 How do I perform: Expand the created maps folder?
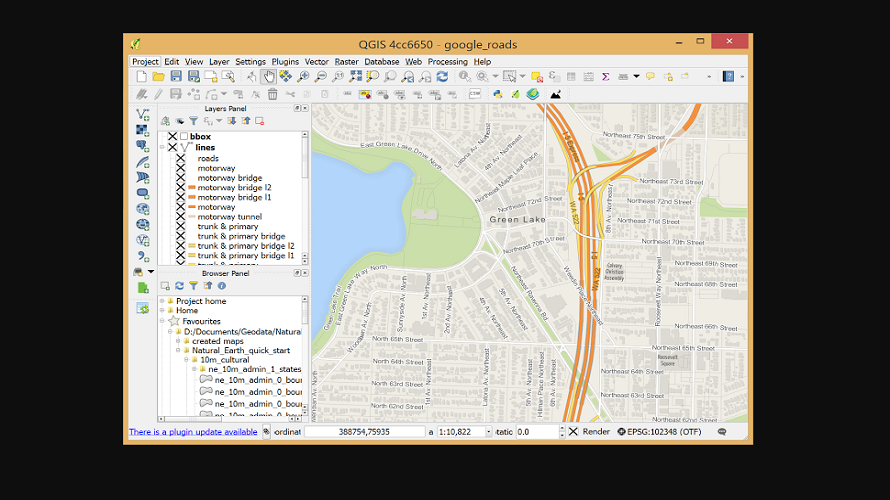178,341
